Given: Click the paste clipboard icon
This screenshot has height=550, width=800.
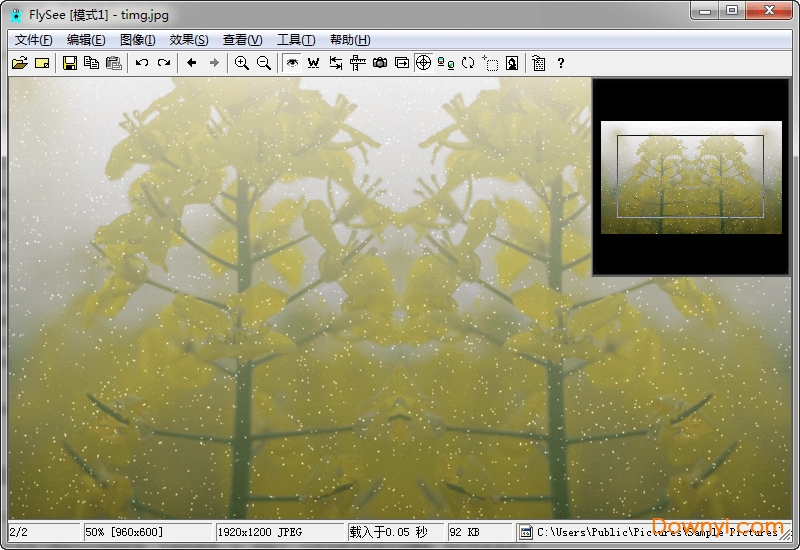Looking at the screenshot, I should [x=114, y=63].
